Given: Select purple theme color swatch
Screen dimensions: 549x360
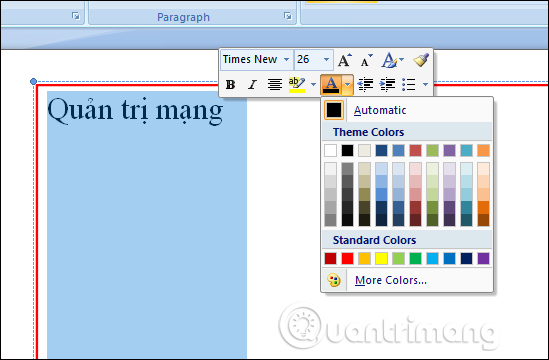Looking at the screenshot, I should coord(449,151).
